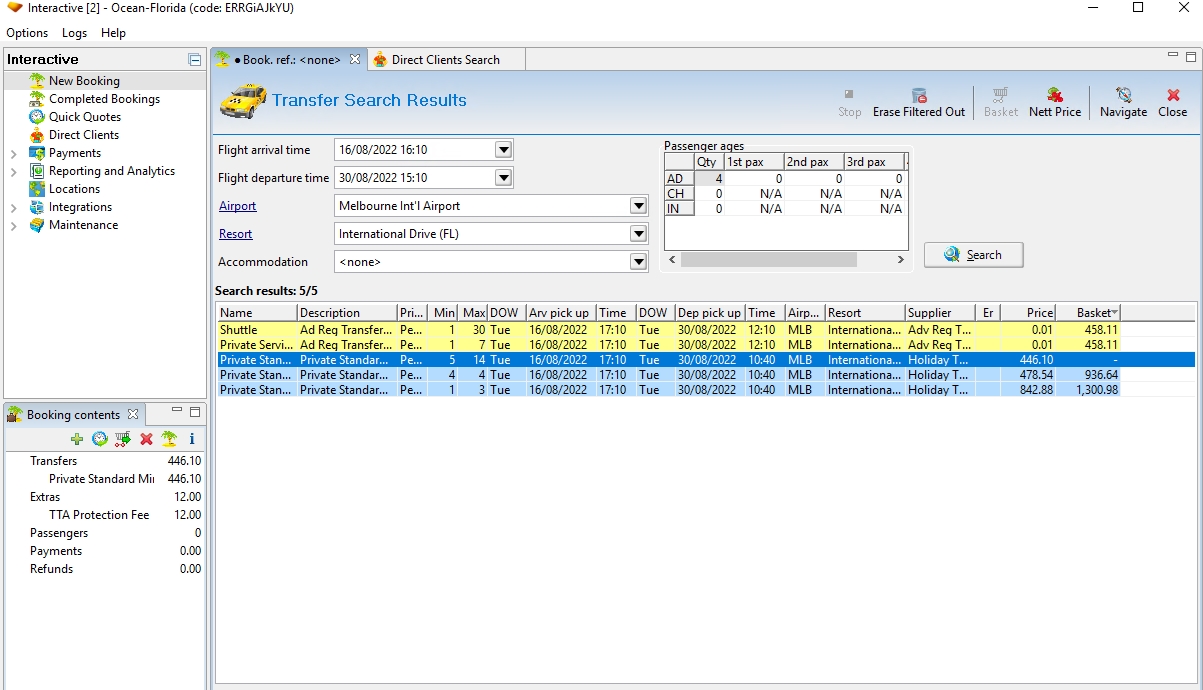The image size is (1203, 690).
Task: Open the Logs menu
Action: pyautogui.click(x=74, y=33)
